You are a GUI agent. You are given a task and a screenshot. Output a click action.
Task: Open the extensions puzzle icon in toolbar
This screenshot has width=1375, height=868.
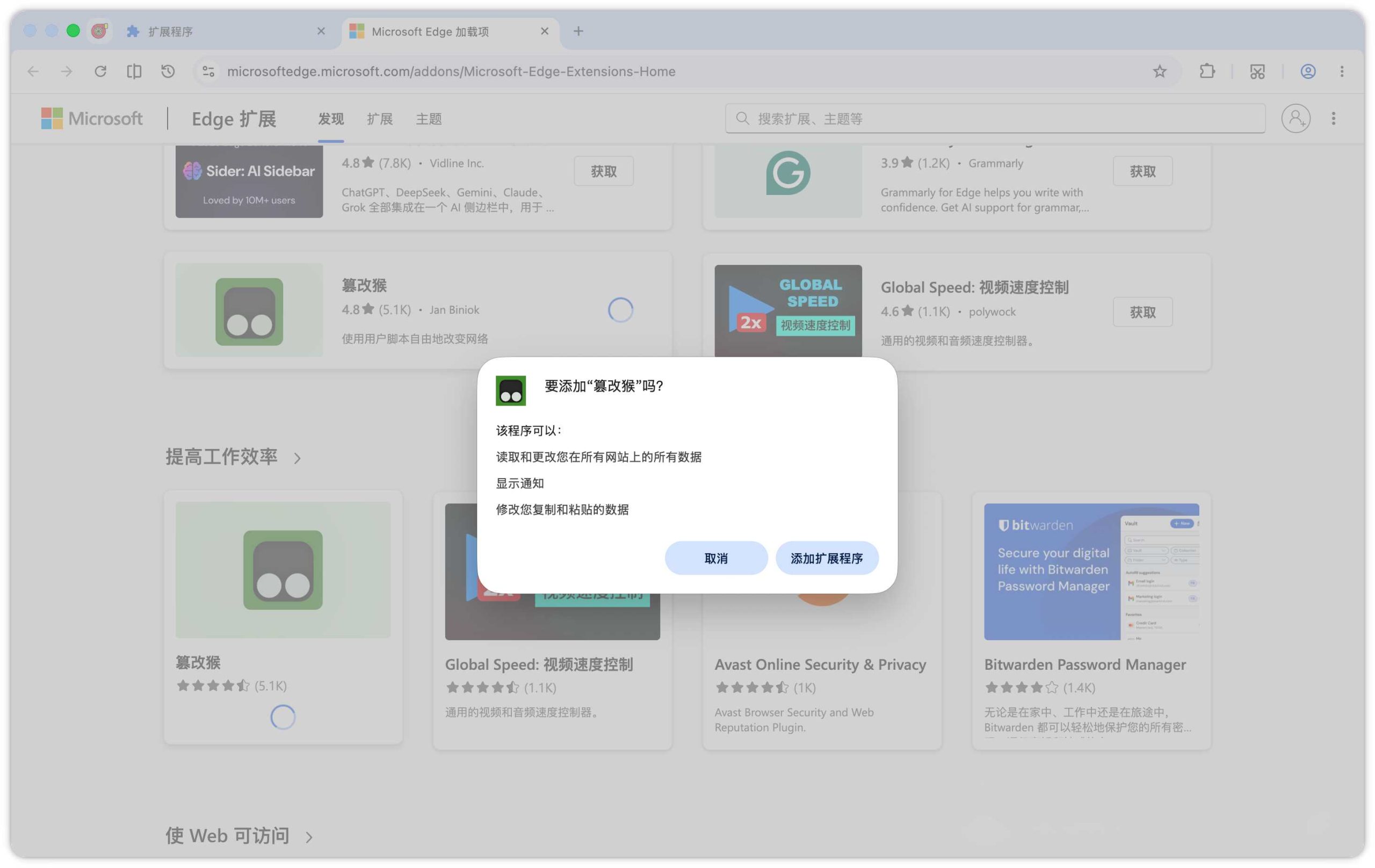coord(1206,71)
